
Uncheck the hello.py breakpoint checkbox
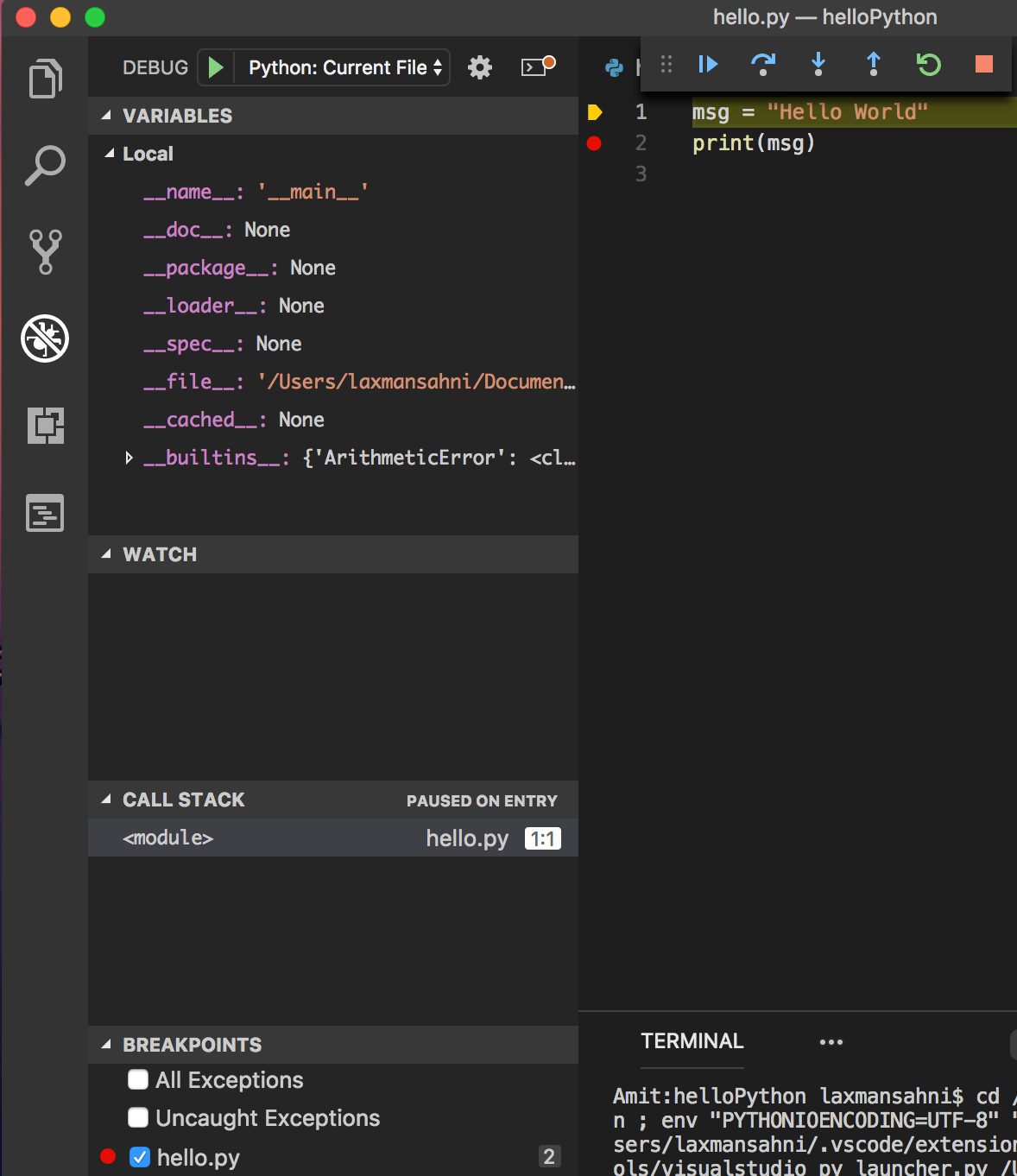click(139, 1157)
